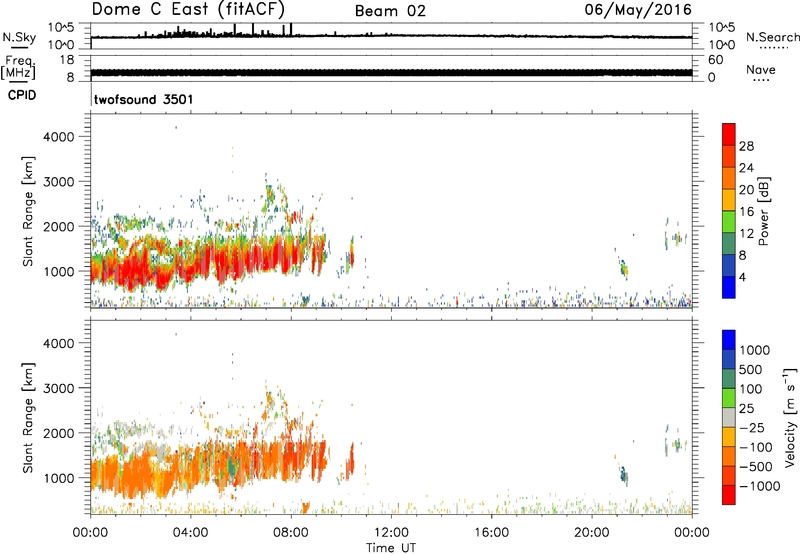Click the '04:00' time tick label

(190, 533)
